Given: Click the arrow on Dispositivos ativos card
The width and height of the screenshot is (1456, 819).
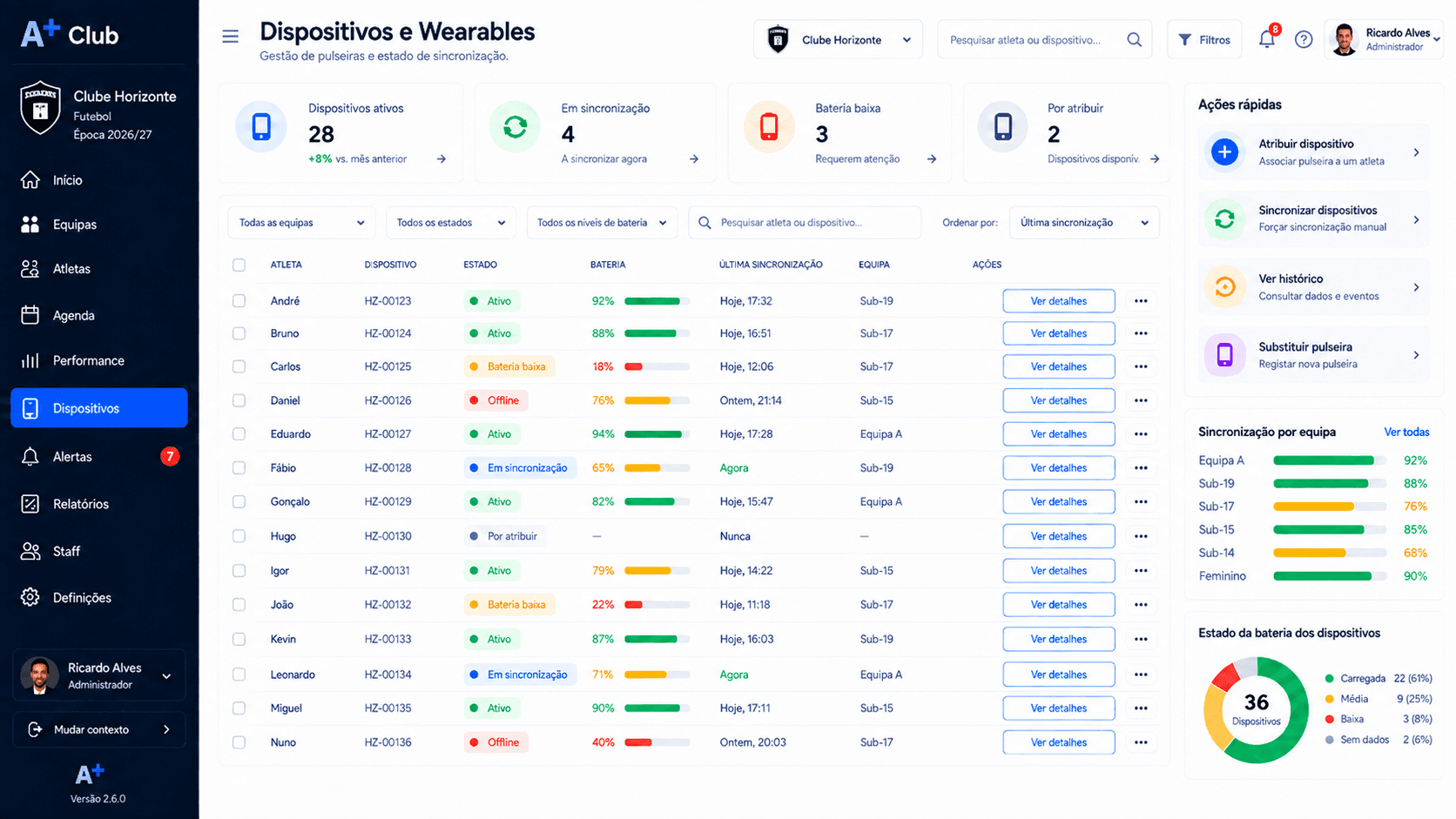Looking at the screenshot, I should pos(442,159).
